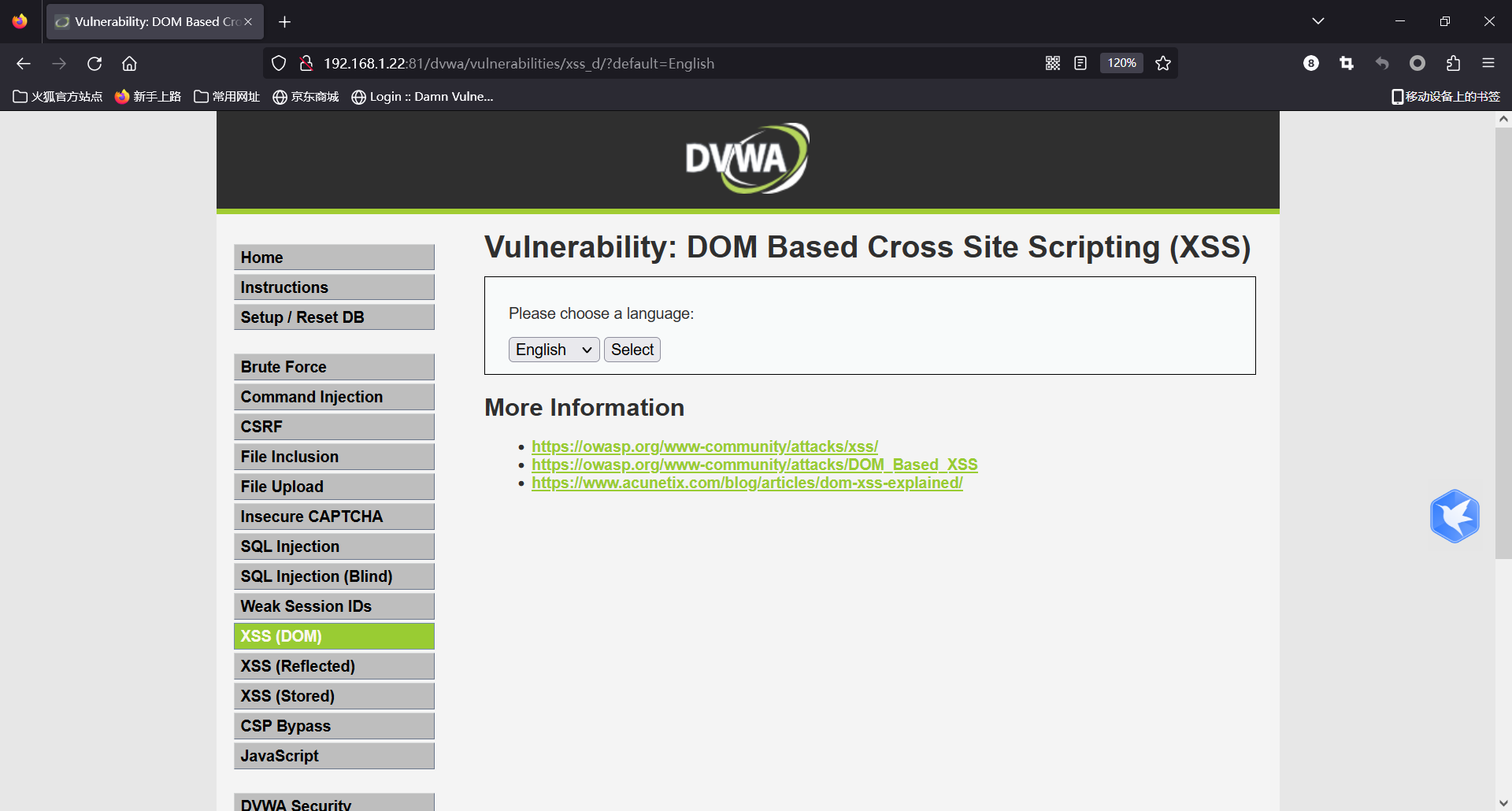
Task: Click the browser Back arrow
Action: pyautogui.click(x=24, y=64)
